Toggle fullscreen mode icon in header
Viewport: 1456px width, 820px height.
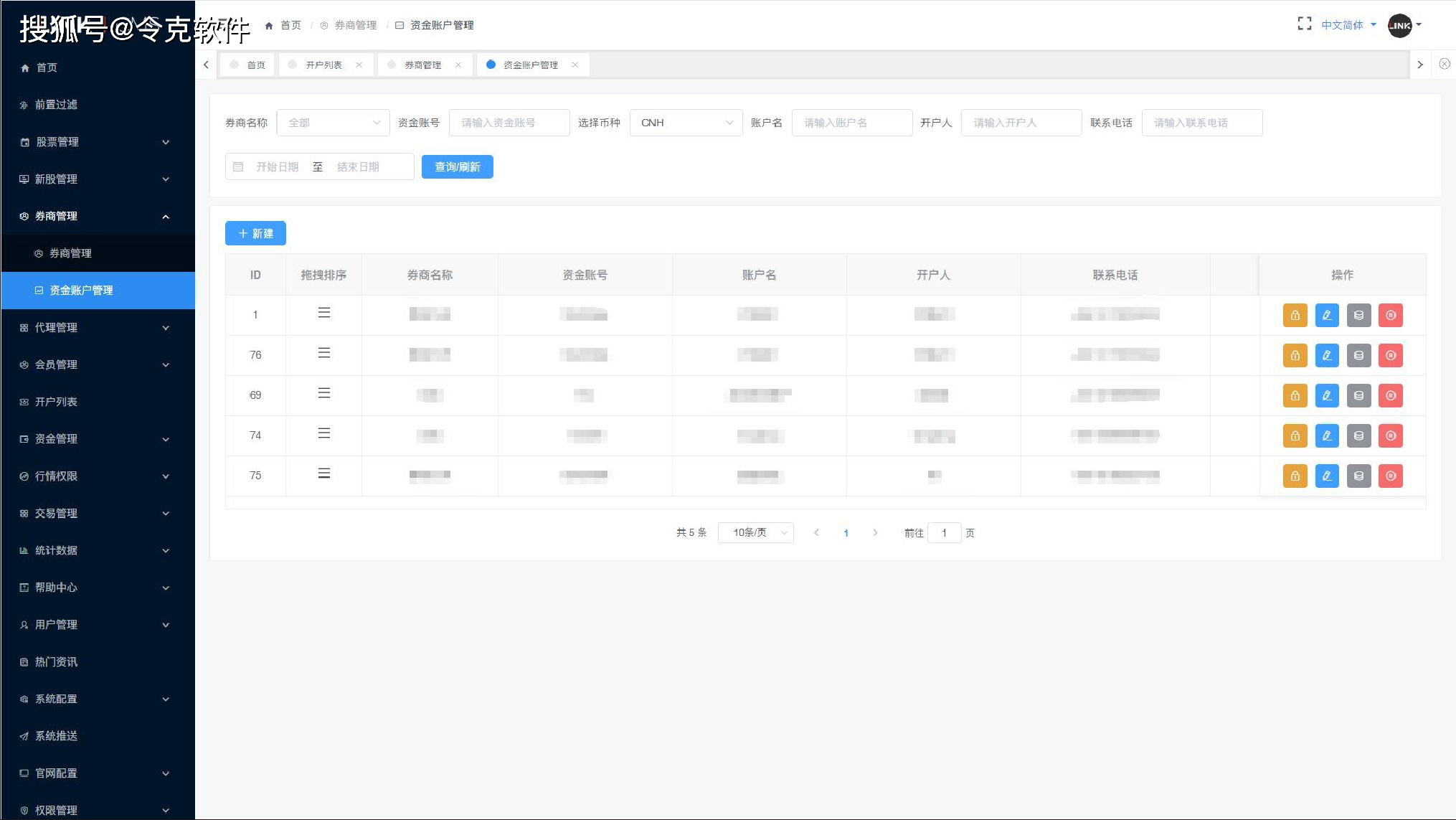(x=1305, y=24)
